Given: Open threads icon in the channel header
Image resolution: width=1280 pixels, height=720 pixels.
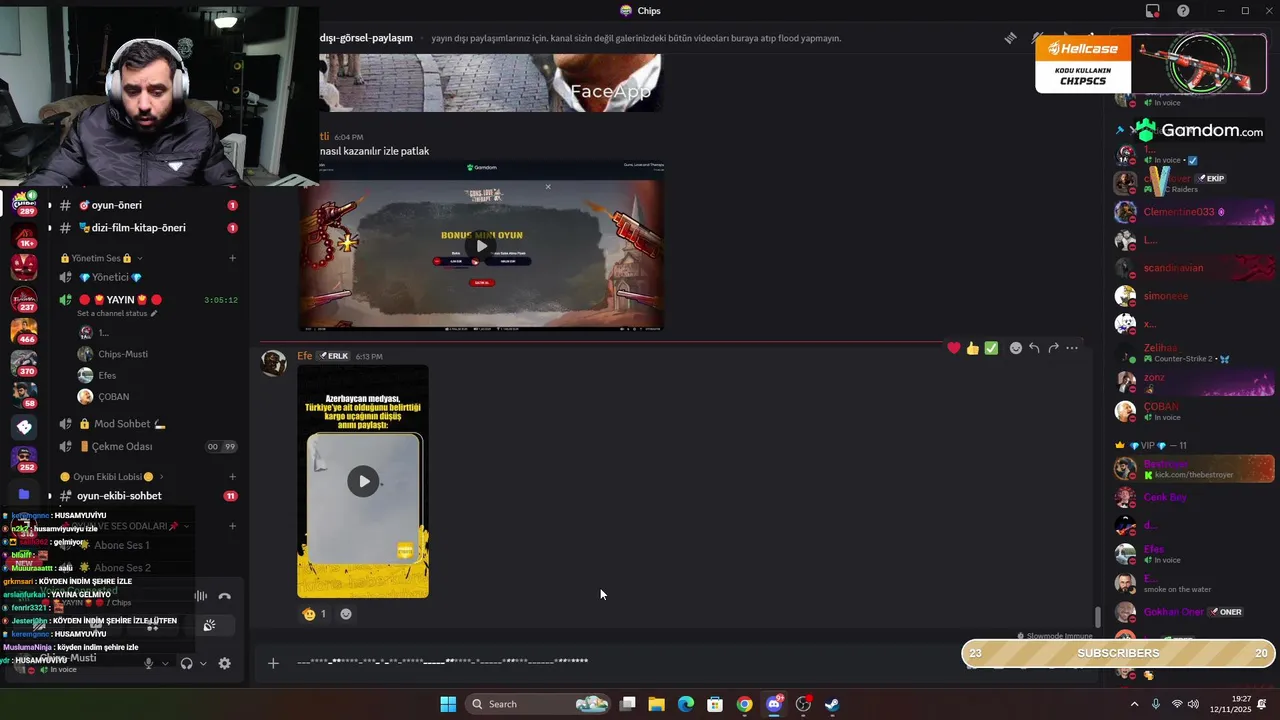Looking at the screenshot, I should (x=1011, y=38).
